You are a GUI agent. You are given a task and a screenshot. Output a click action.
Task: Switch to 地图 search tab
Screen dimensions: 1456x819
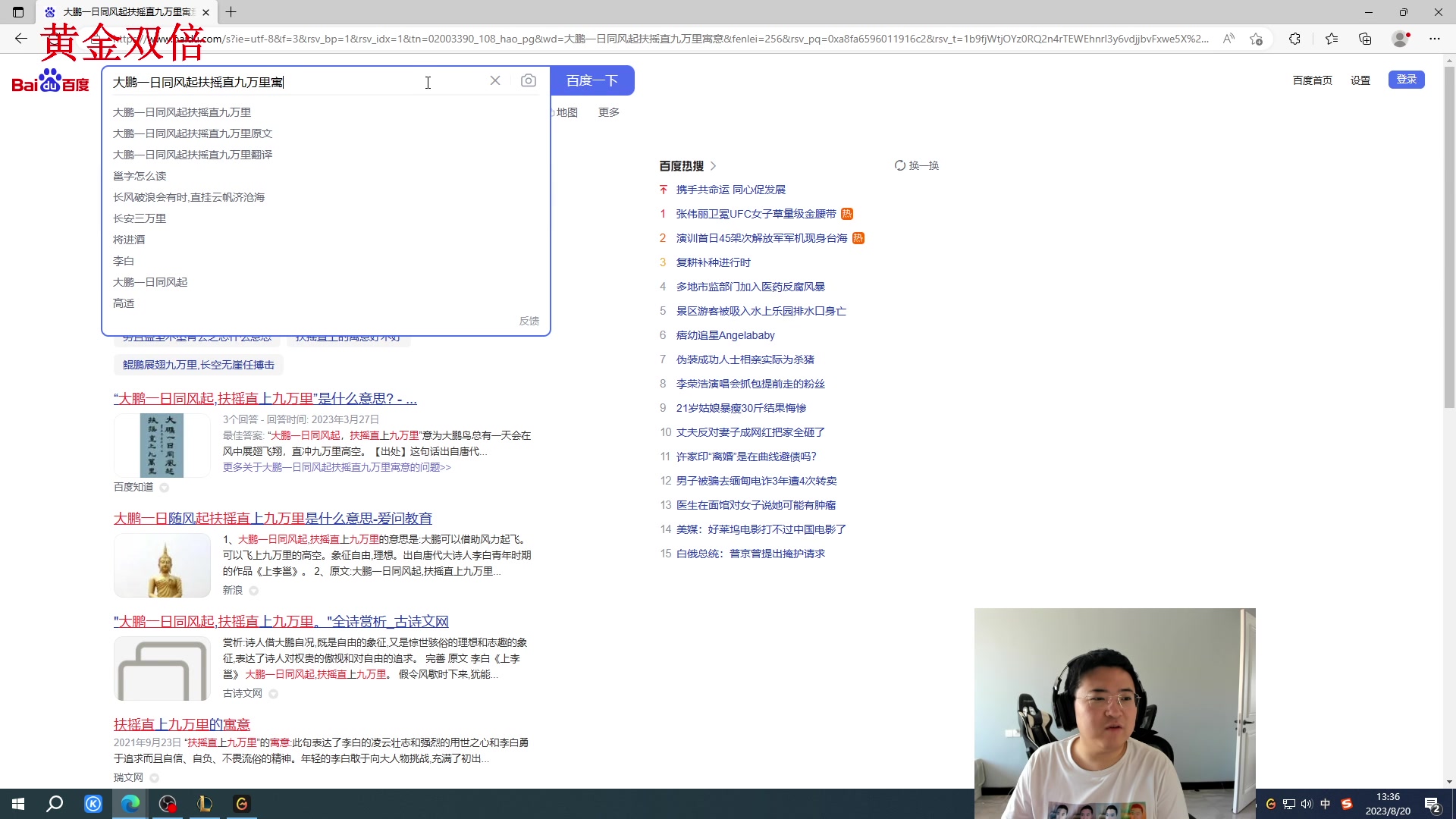click(x=566, y=112)
